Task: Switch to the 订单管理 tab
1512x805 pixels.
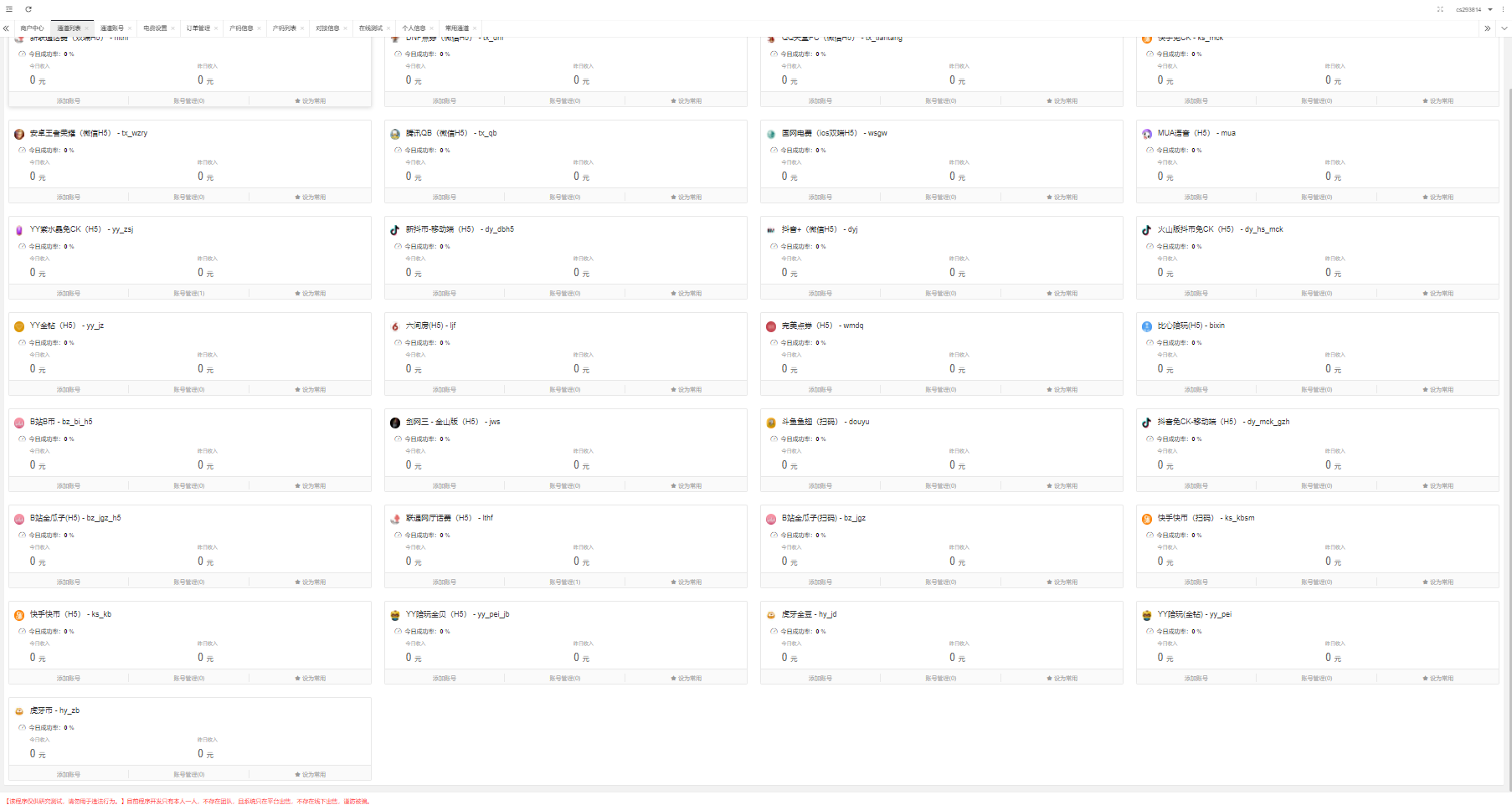Action: pyautogui.click(x=198, y=28)
